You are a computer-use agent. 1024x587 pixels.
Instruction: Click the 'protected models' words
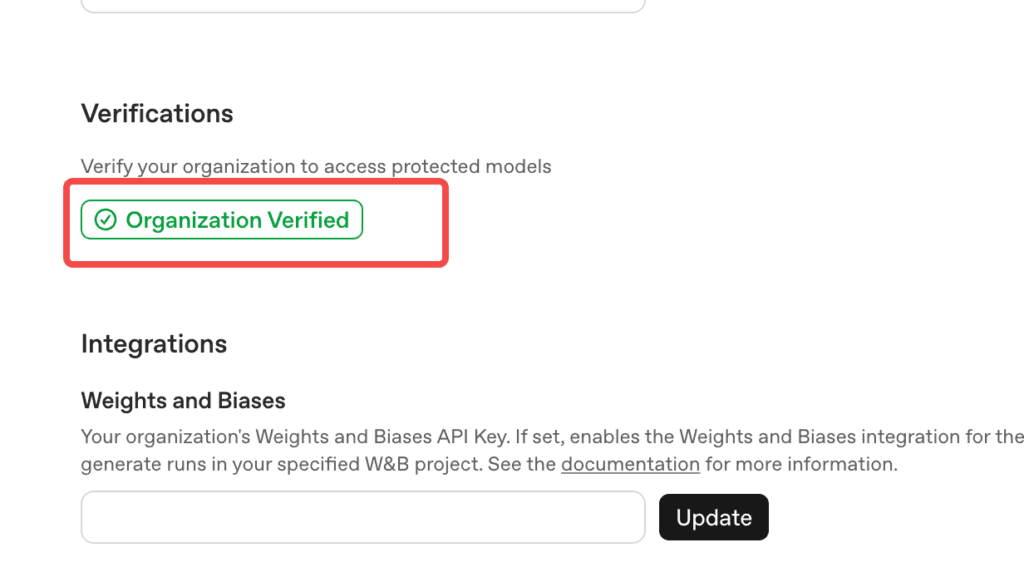[x=472, y=167]
